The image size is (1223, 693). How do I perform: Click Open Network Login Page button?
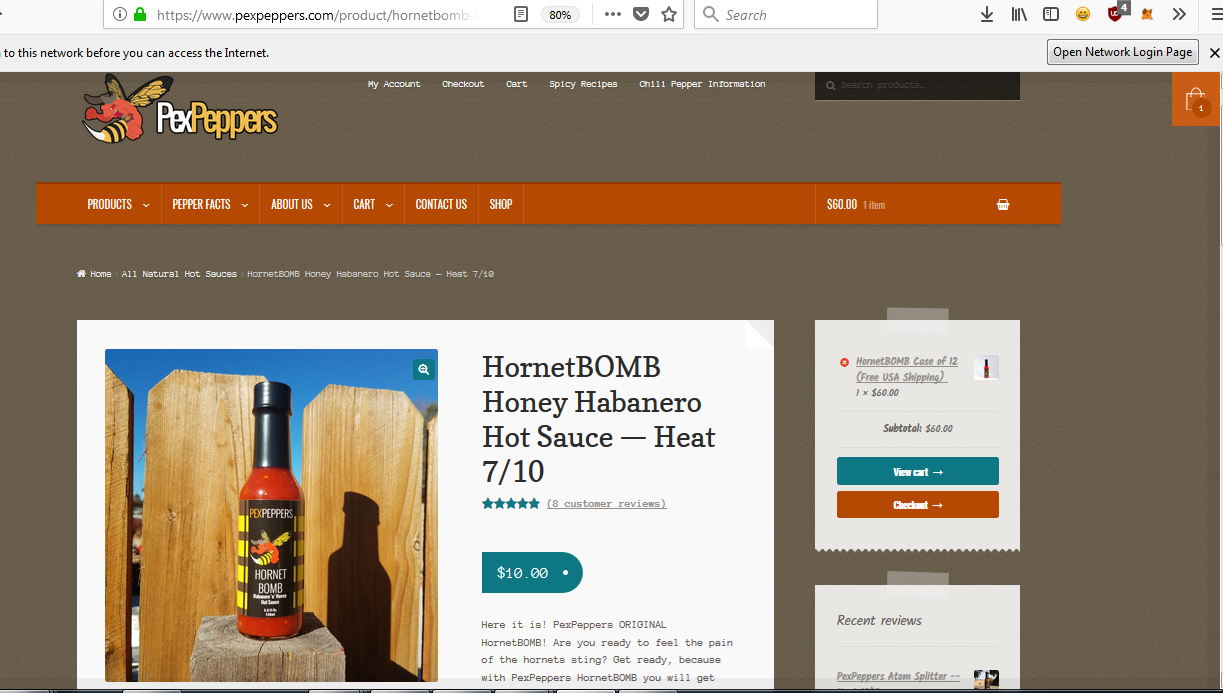[x=1123, y=52]
